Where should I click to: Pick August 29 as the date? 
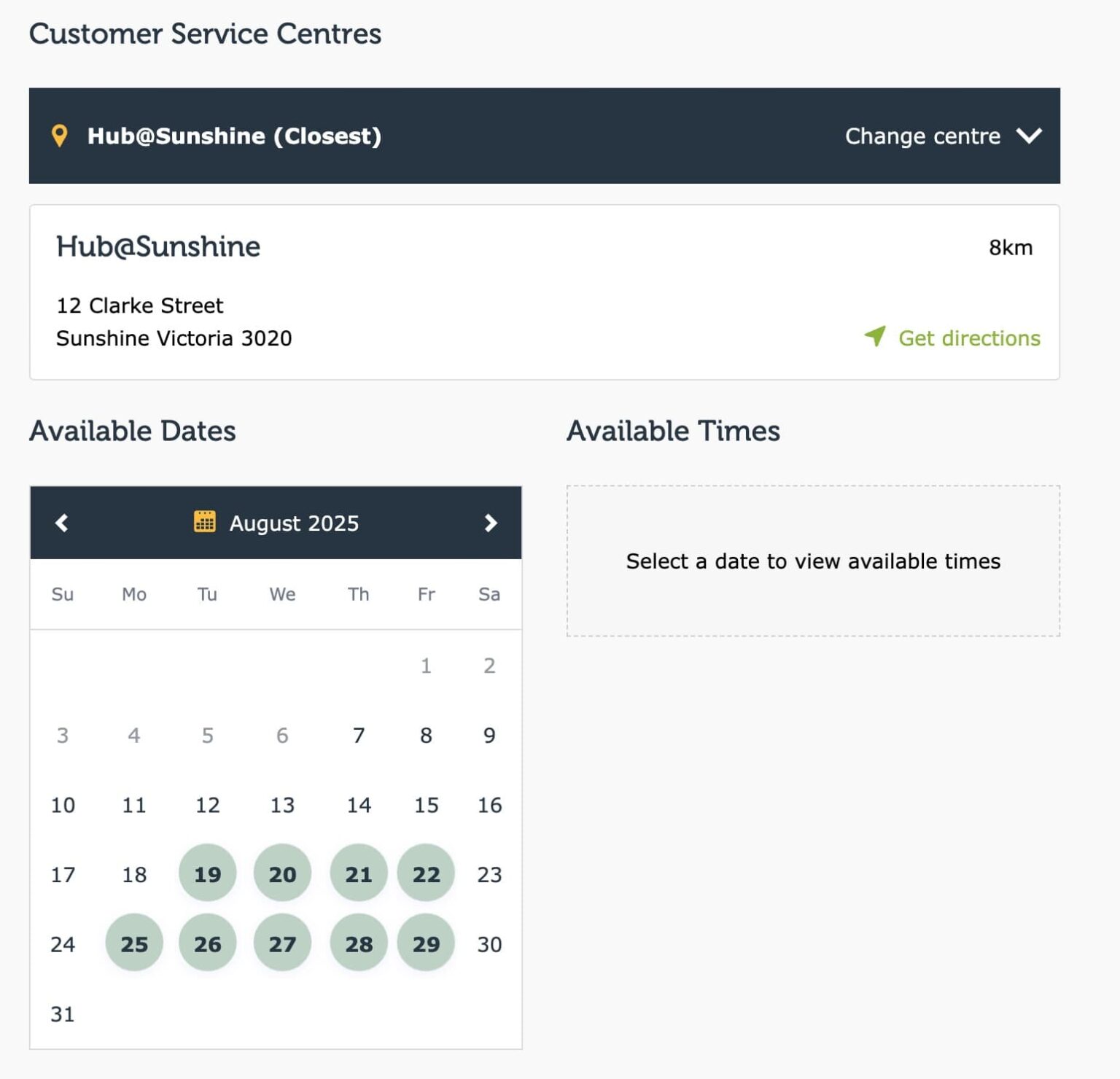[426, 943]
